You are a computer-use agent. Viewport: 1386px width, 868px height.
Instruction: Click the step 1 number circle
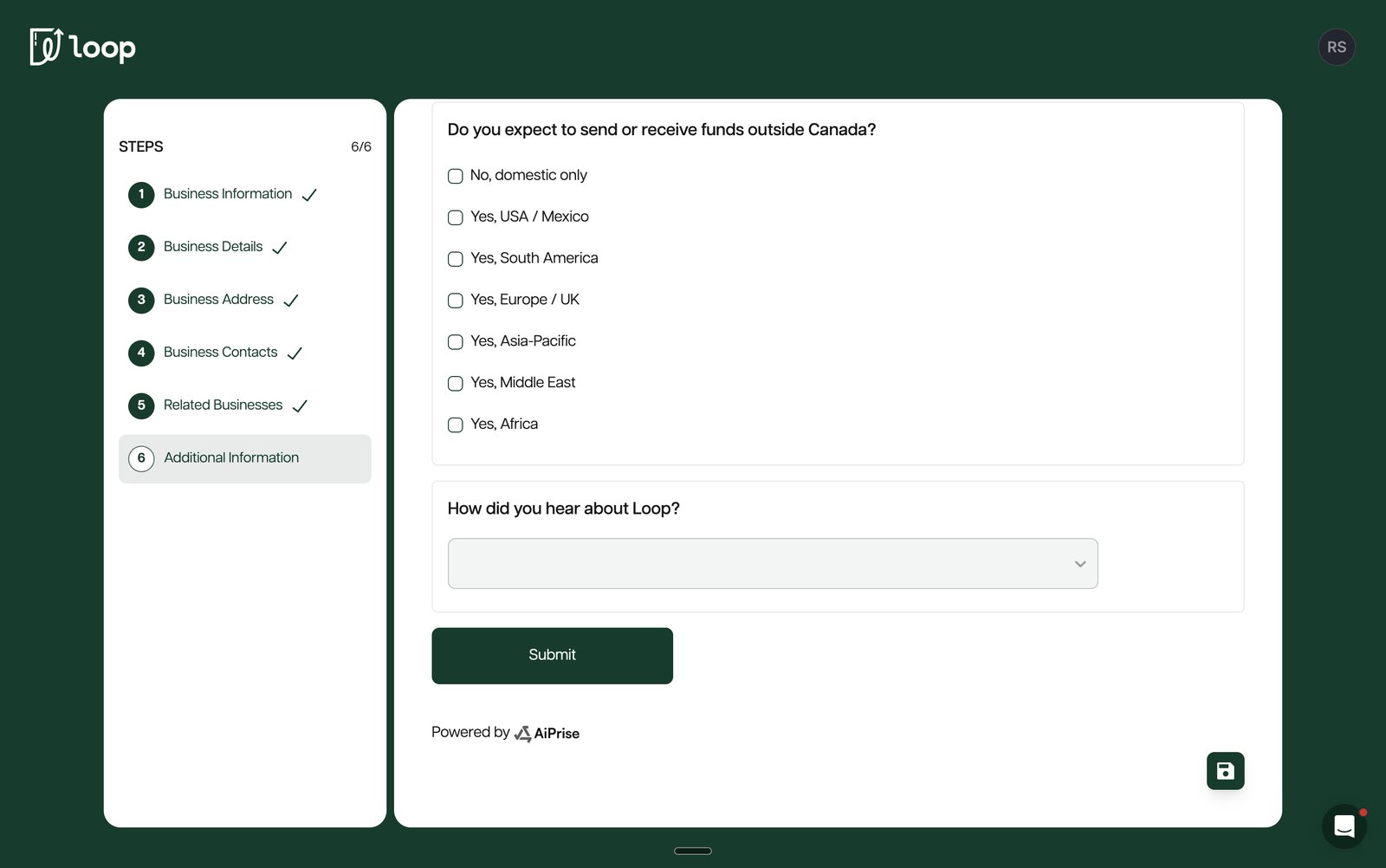coord(141,194)
